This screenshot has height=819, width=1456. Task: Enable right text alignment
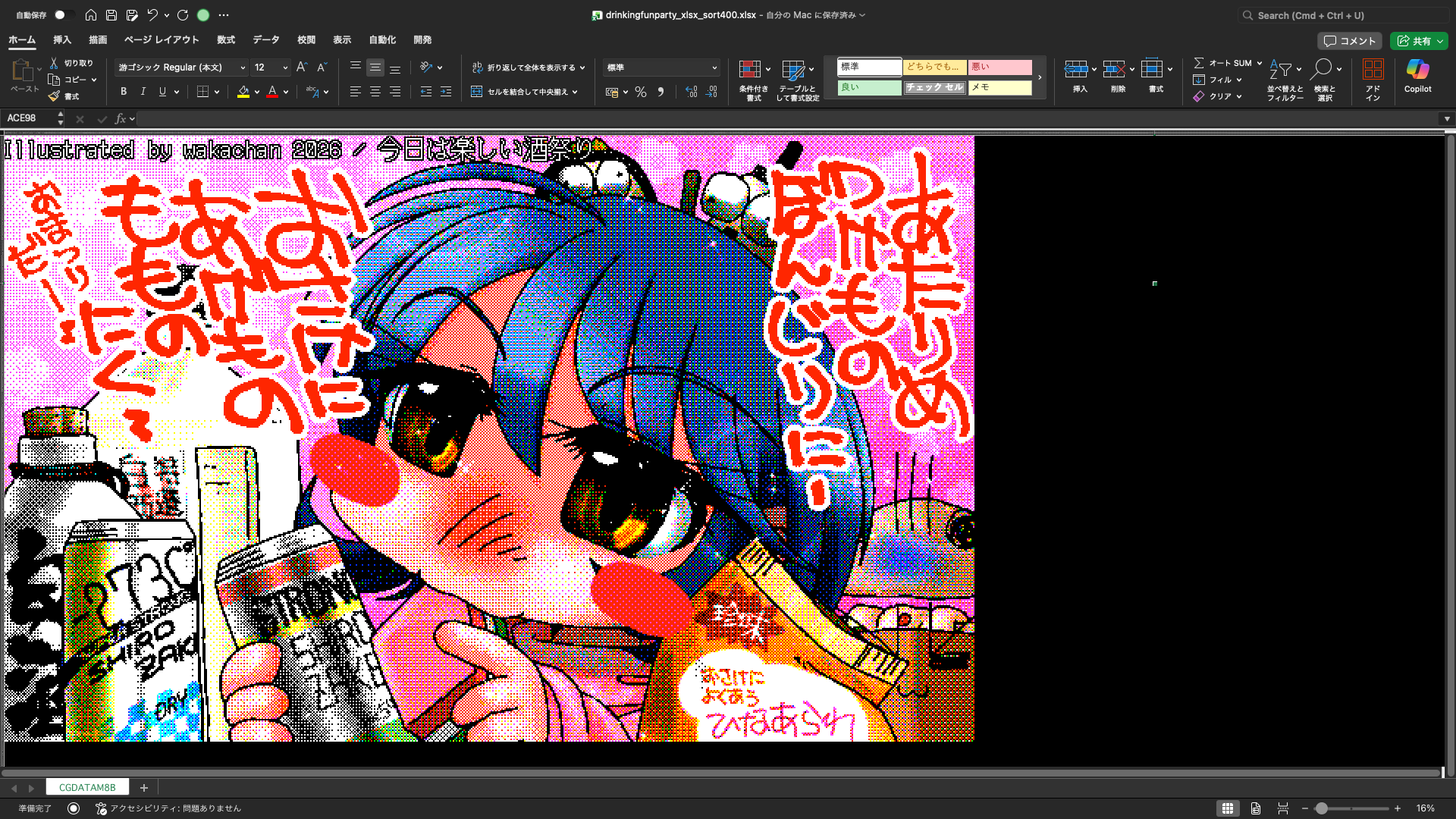coord(395,91)
